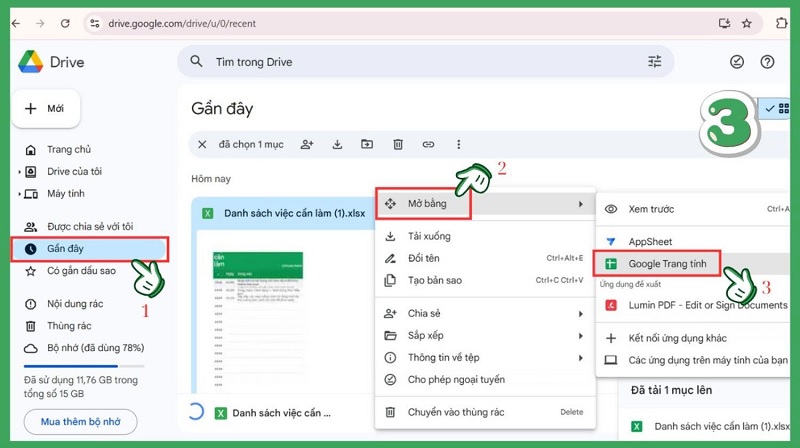Expand the Sắp xếp submenu arrow

580,336
